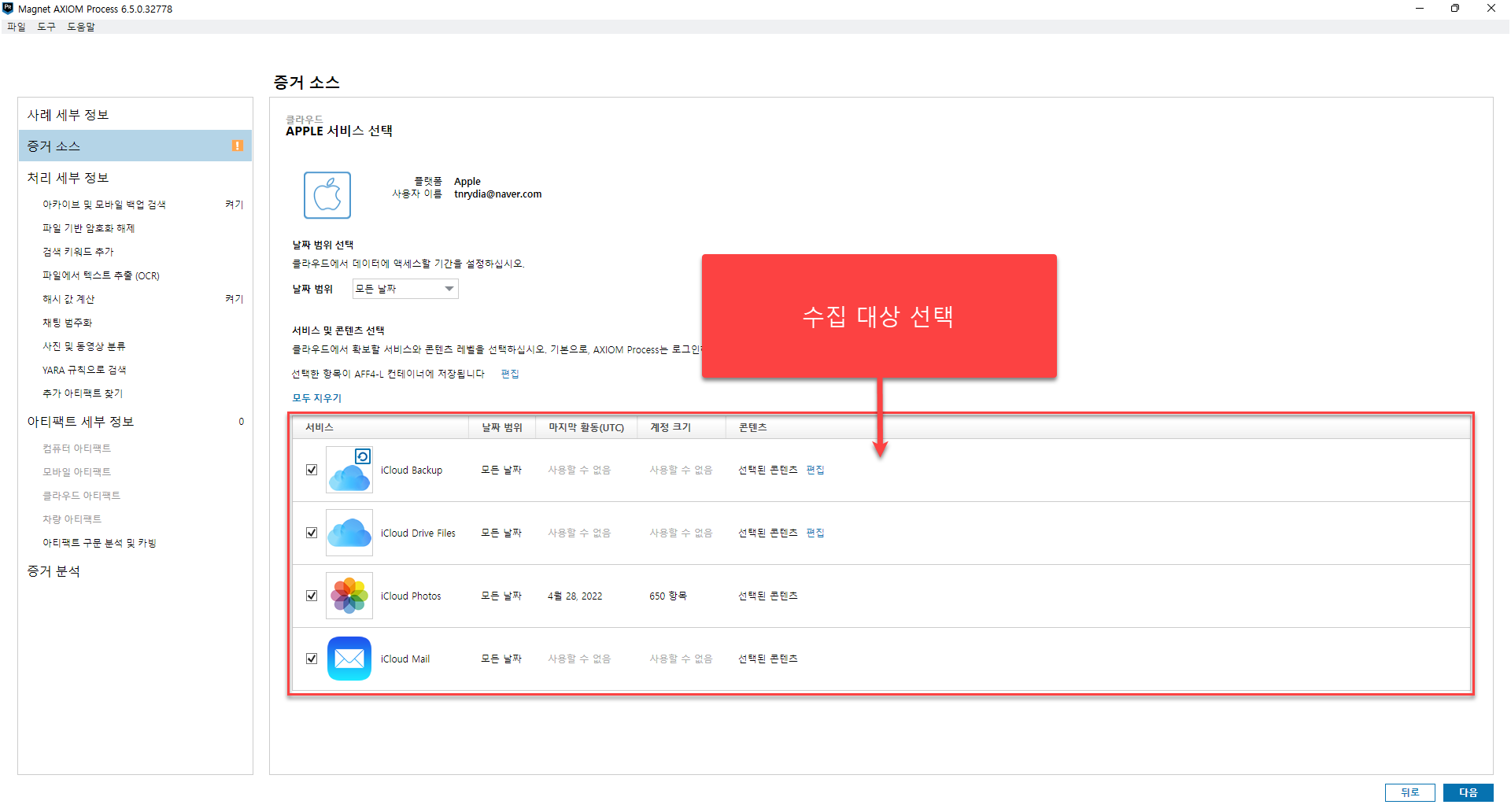Viewport: 1511px width, 812px height.
Task: Click the 다음 button
Action: [1468, 792]
